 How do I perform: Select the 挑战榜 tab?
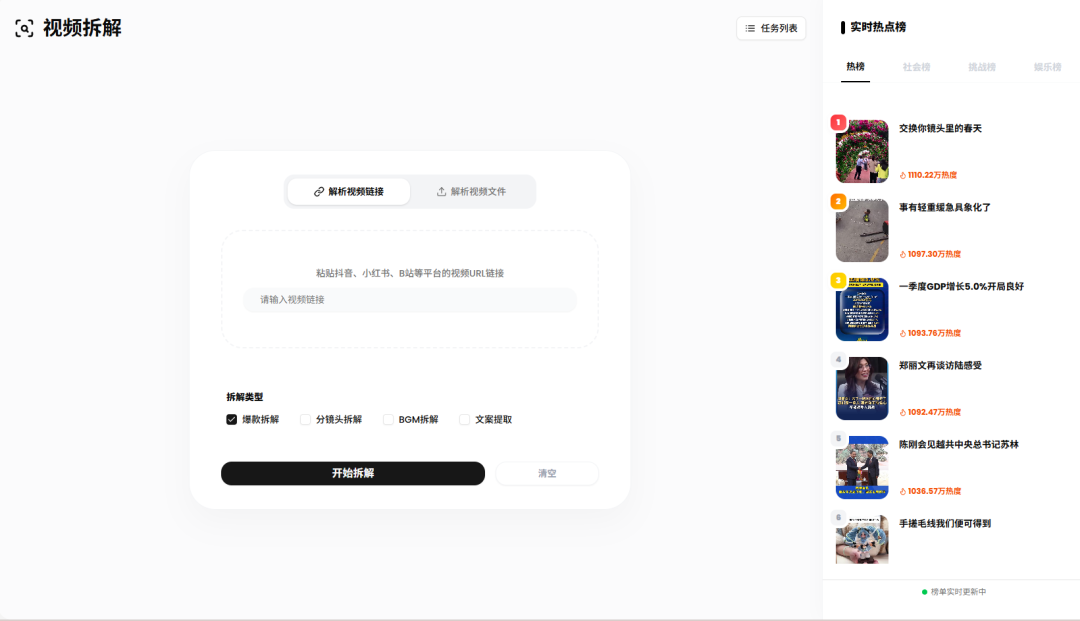click(x=982, y=67)
